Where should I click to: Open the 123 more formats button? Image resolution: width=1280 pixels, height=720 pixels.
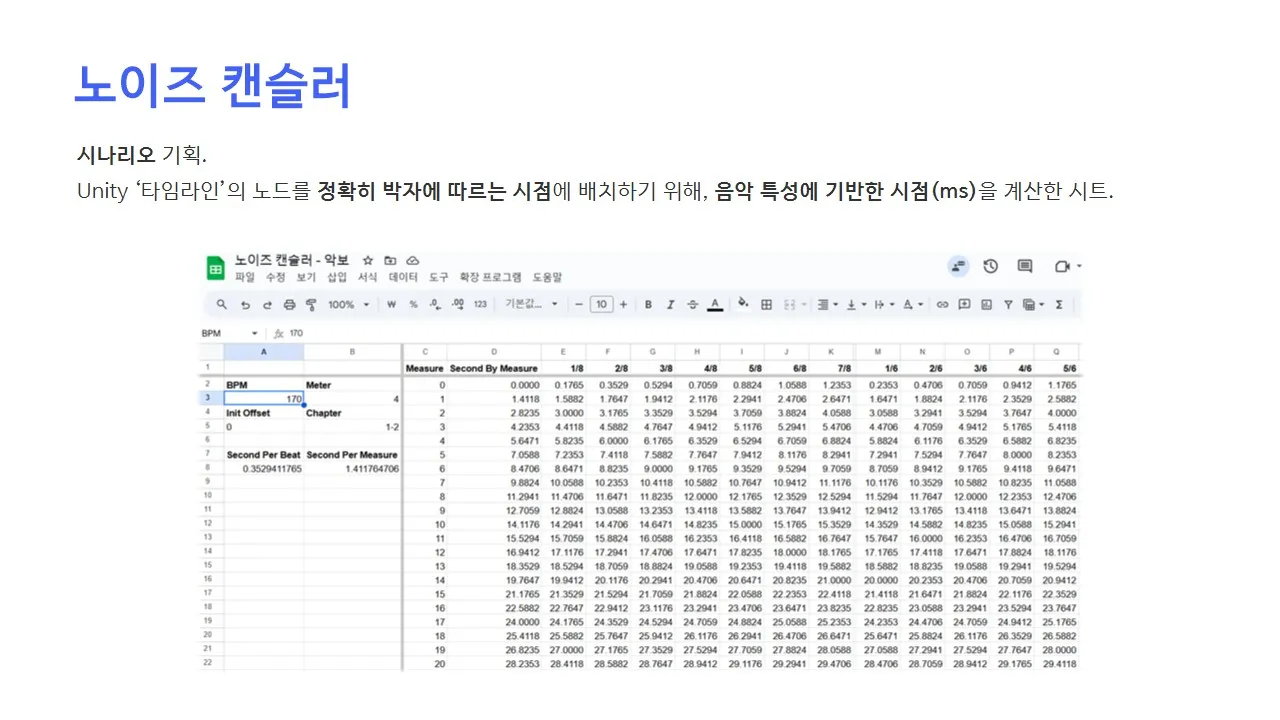480,305
